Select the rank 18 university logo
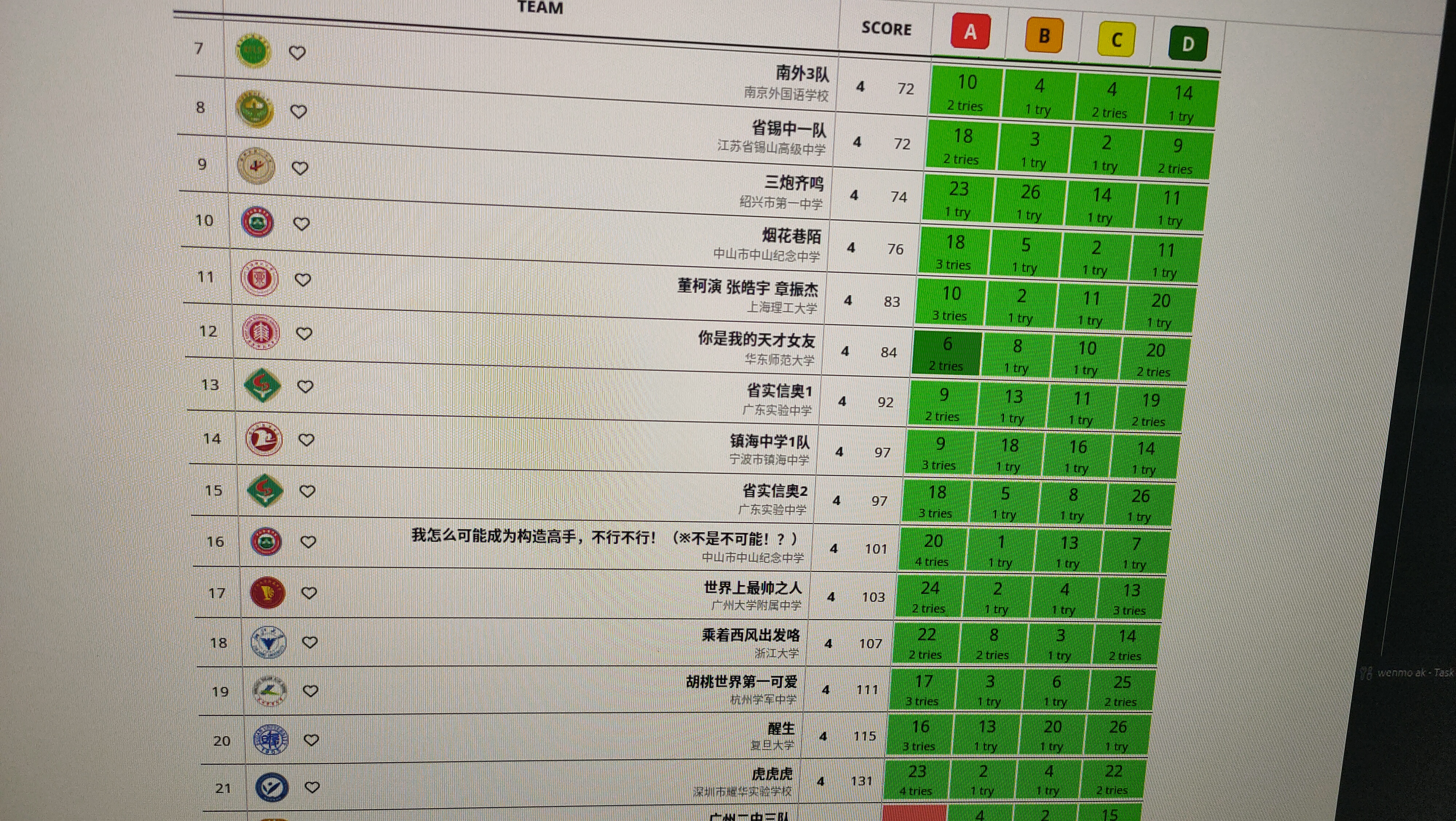Viewport: 1456px width, 821px height. pyautogui.click(x=269, y=642)
